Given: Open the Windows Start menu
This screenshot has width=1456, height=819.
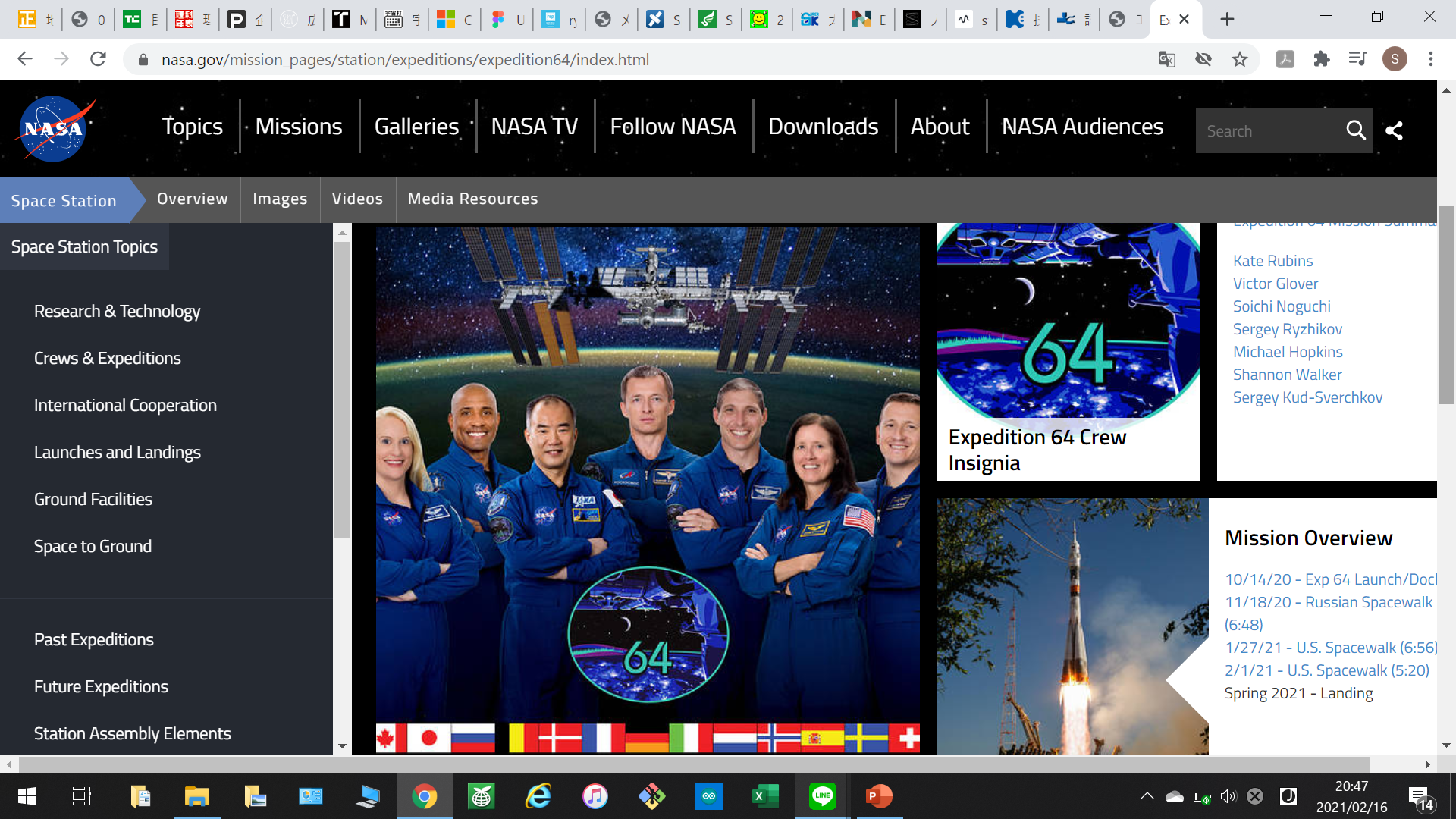Looking at the screenshot, I should [x=27, y=796].
